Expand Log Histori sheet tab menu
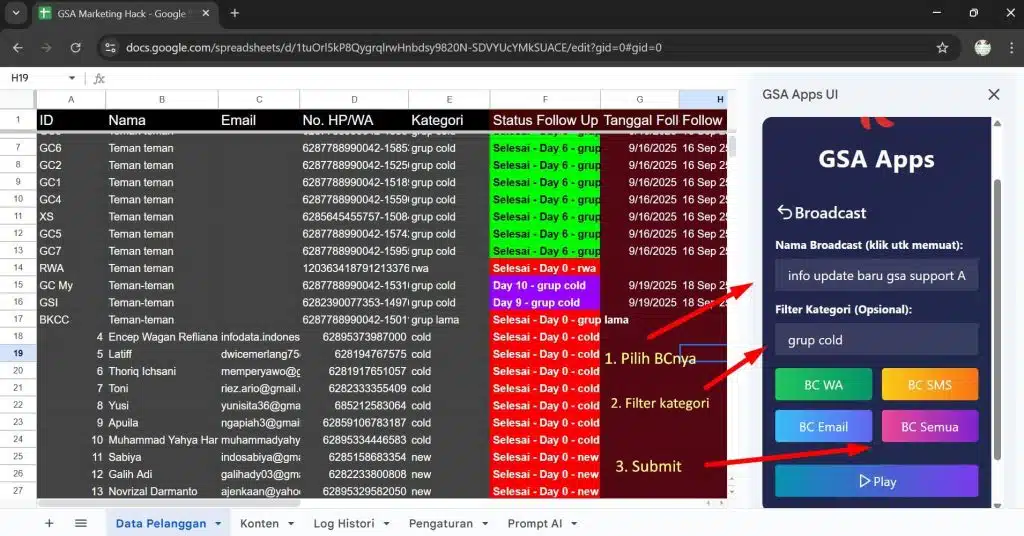The width and height of the screenshot is (1024, 536). pyautogui.click(x=387, y=524)
